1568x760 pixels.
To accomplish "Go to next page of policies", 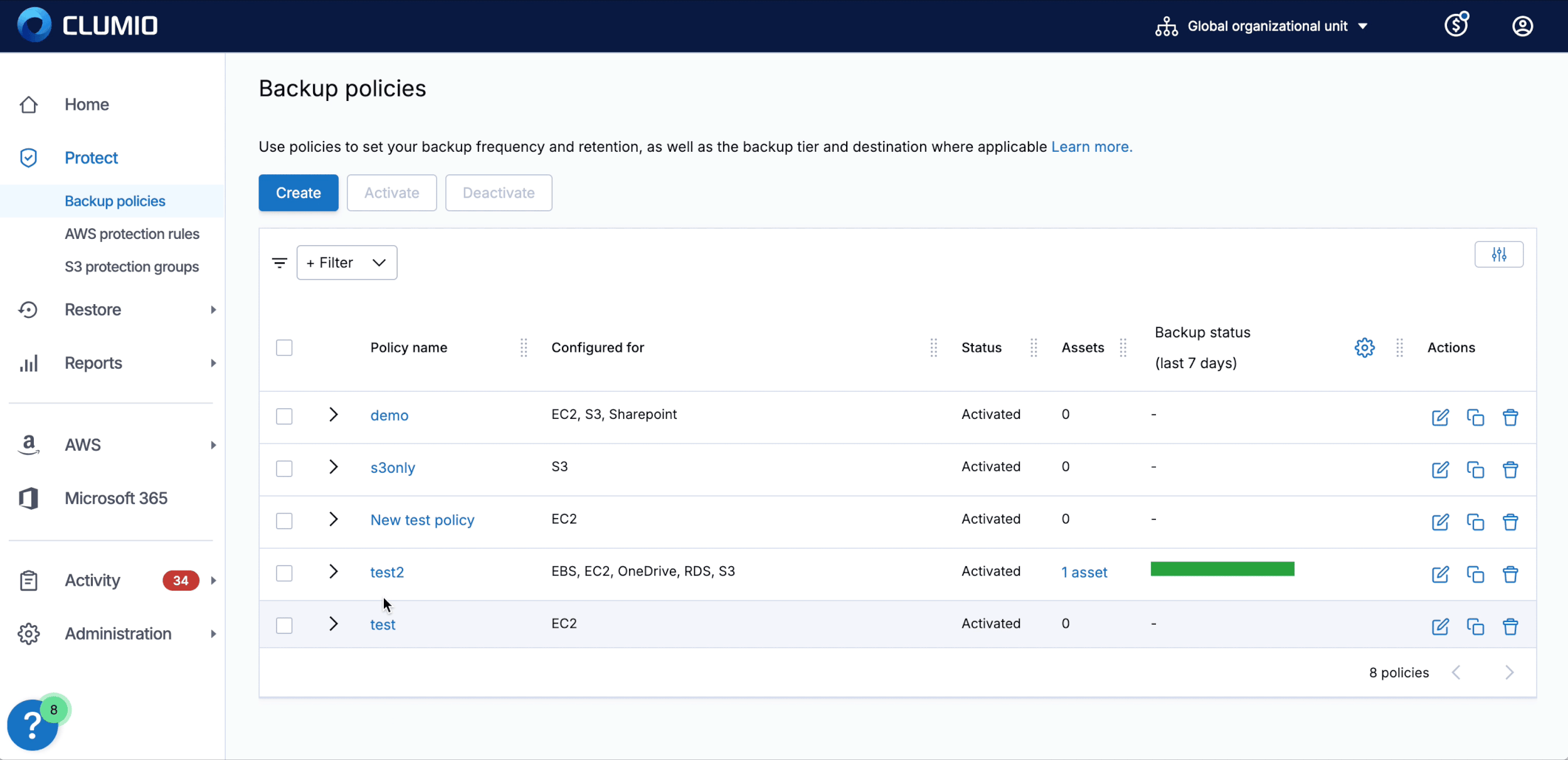I will click(x=1509, y=673).
